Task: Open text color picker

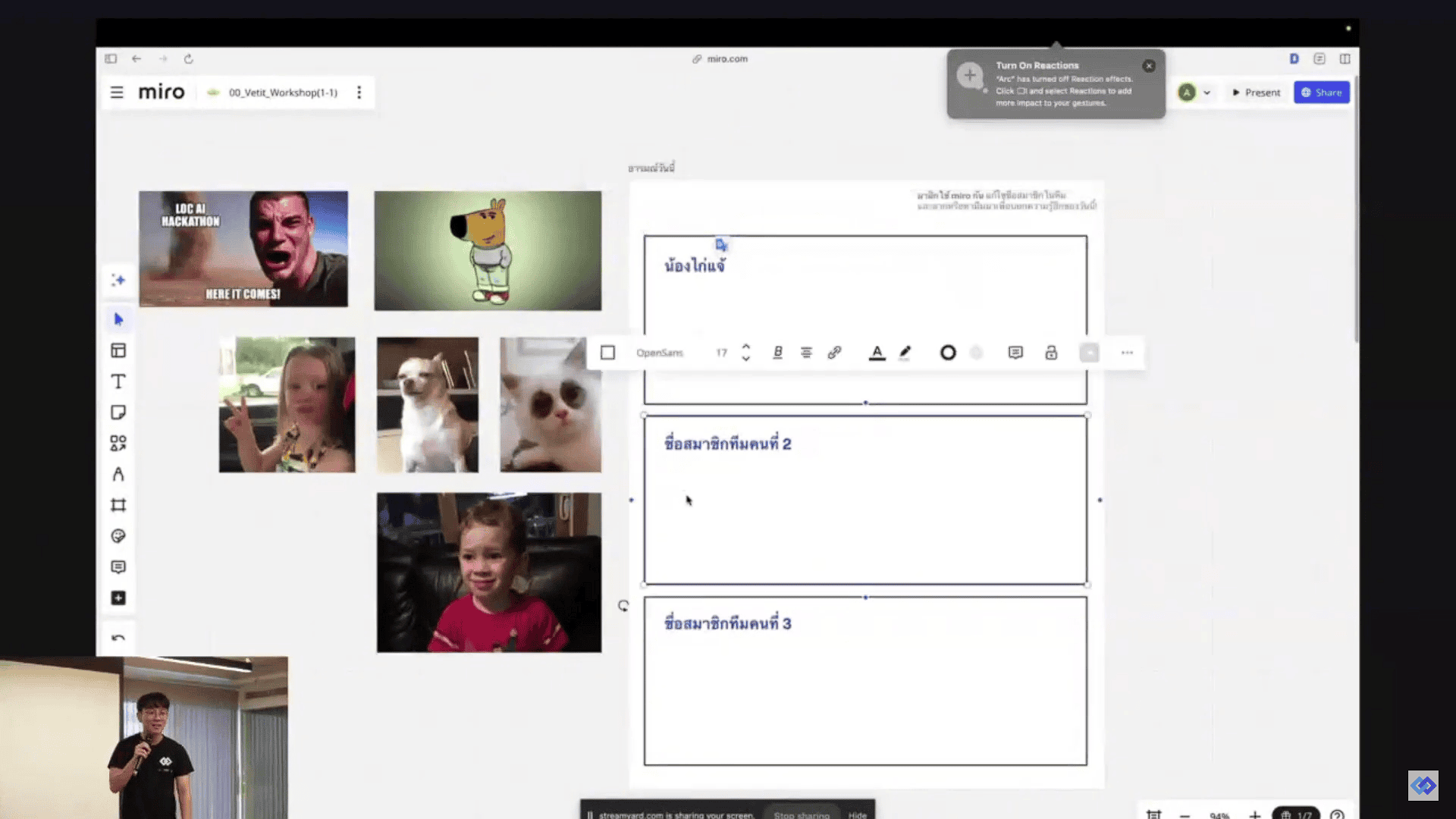Action: click(877, 353)
